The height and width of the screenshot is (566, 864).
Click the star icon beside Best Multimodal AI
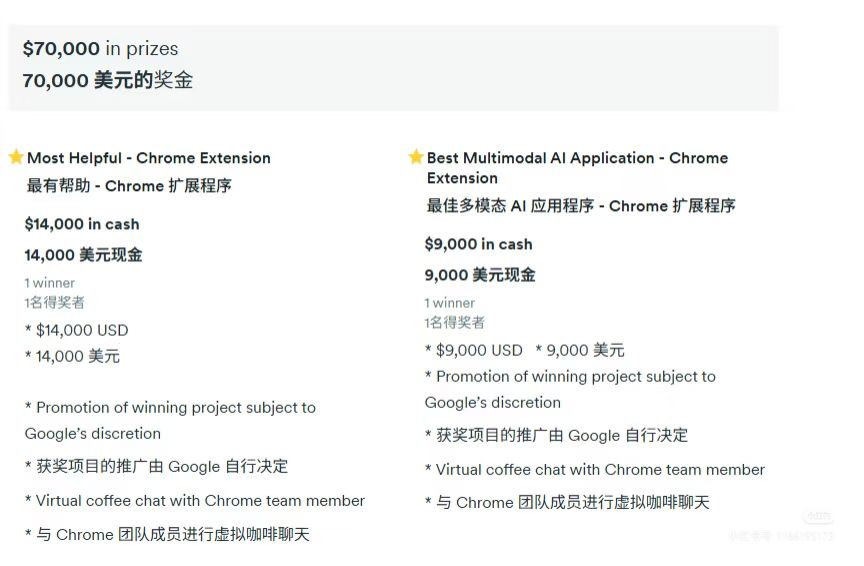[416, 157]
